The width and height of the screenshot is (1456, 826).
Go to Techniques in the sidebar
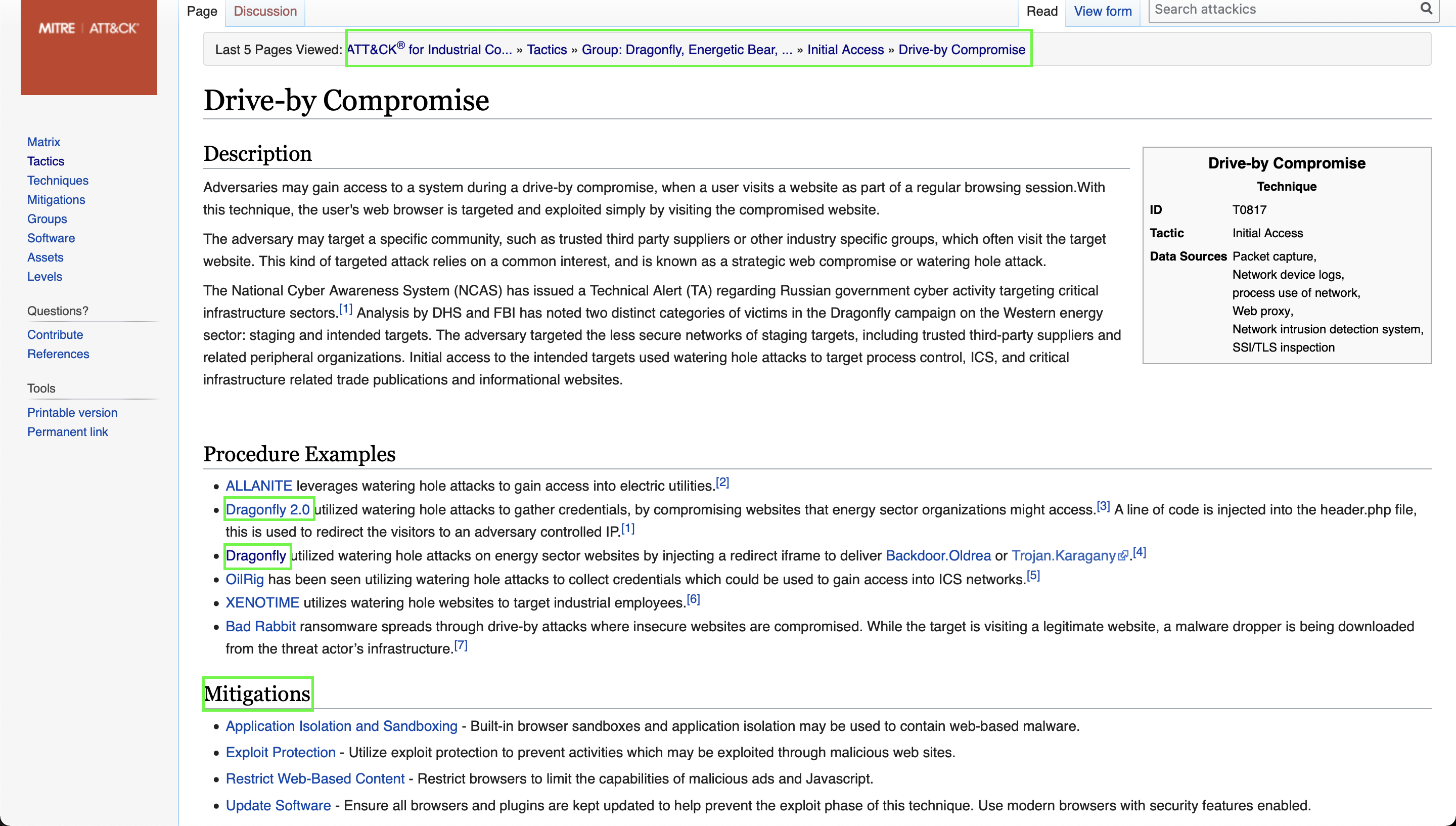pyautogui.click(x=58, y=181)
